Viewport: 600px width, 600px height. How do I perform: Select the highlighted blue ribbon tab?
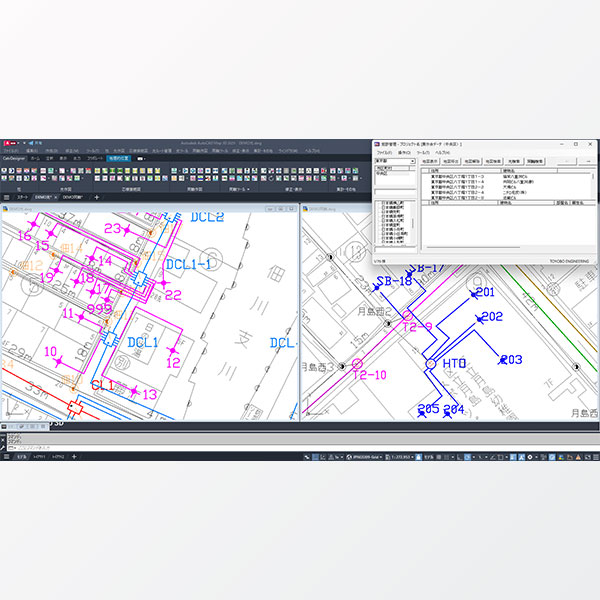click(119, 158)
